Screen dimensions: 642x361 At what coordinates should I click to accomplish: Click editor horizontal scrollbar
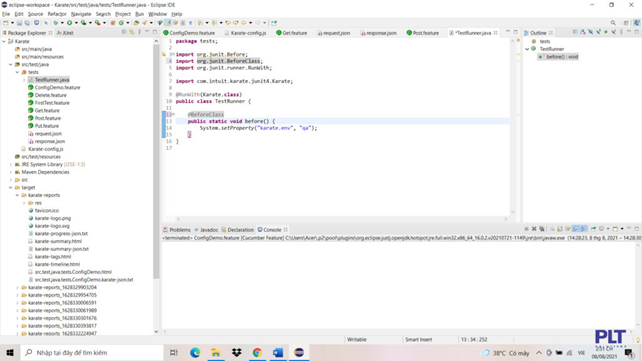[341, 219]
